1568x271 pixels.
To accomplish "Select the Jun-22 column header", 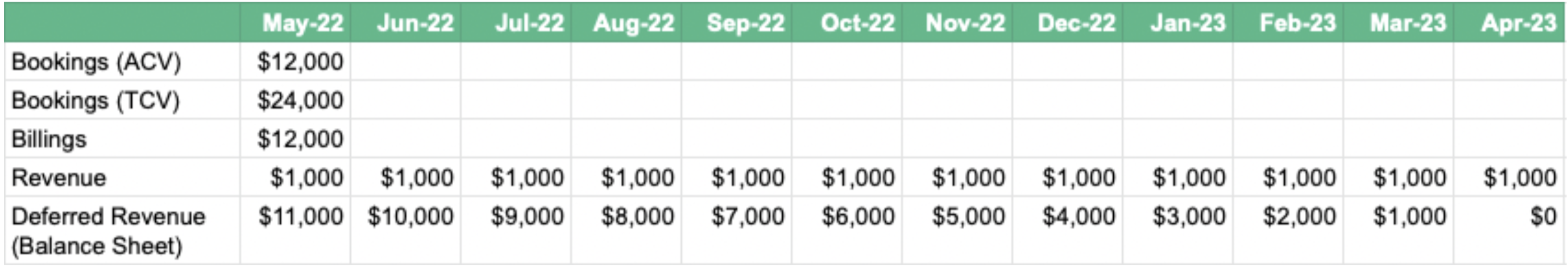I will tap(414, 23).
